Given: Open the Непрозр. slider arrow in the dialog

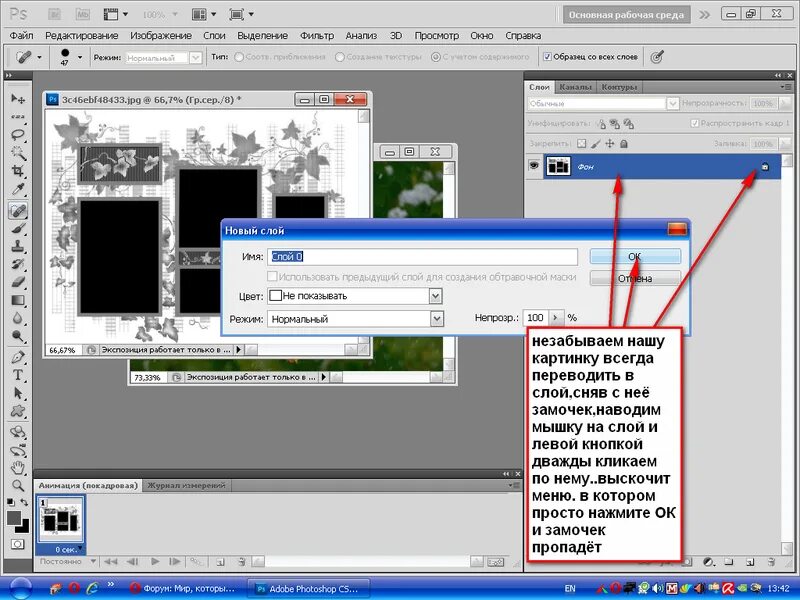Looking at the screenshot, I should click(x=555, y=317).
